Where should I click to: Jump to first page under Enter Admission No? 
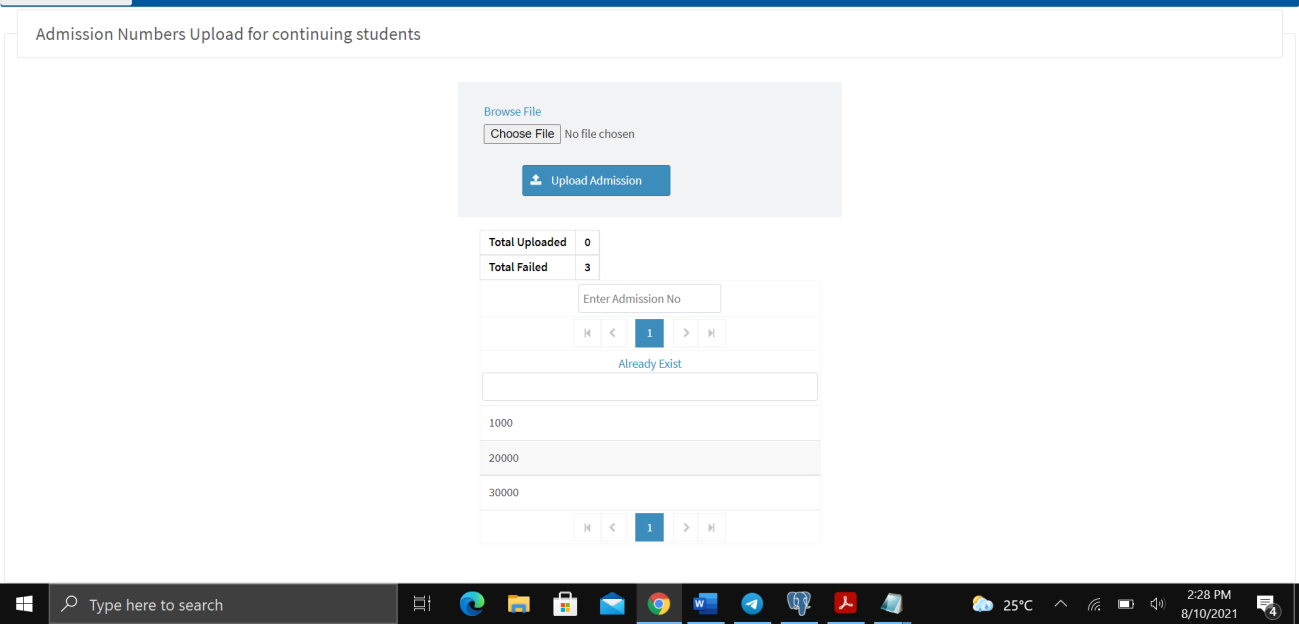click(x=587, y=334)
